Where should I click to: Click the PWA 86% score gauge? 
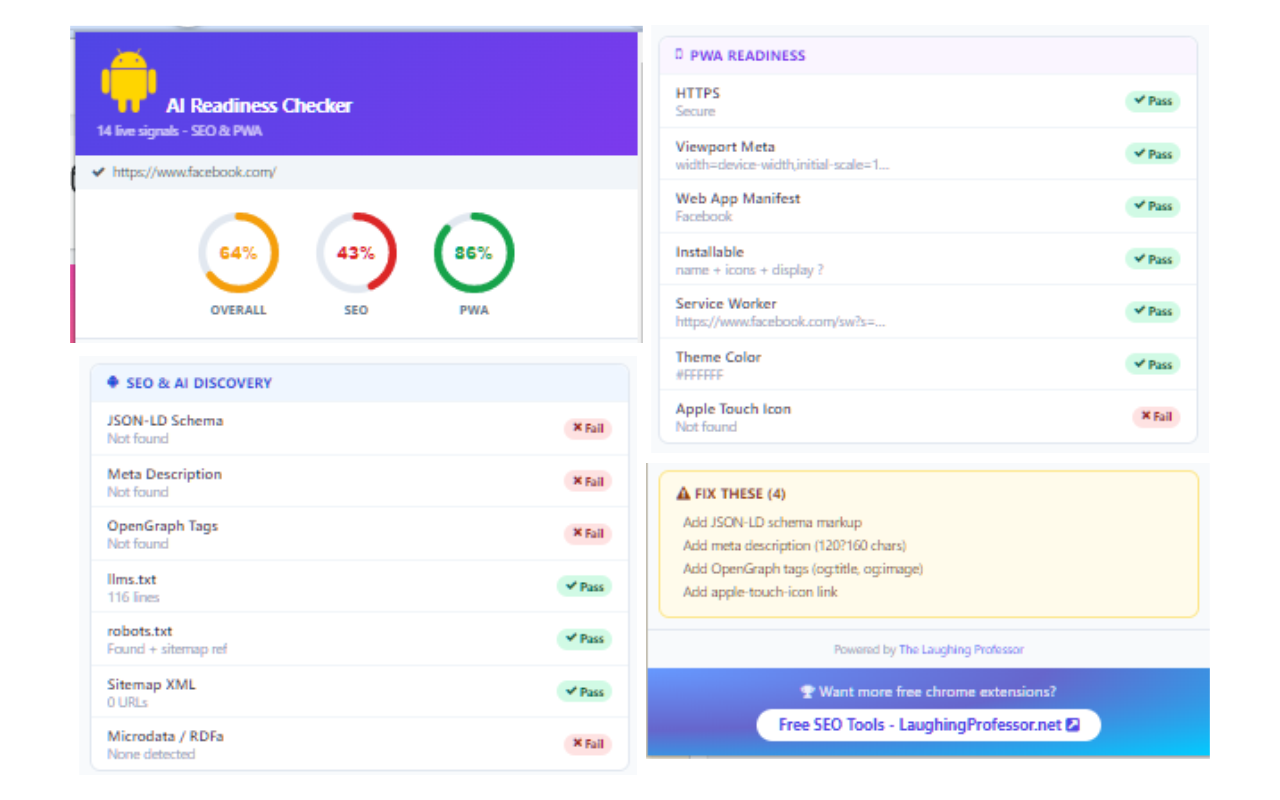pyautogui.click(x=474, y=253)
